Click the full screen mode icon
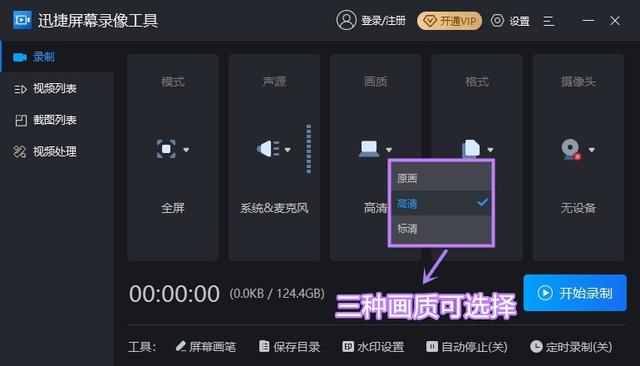The height and width of the screenshot is (366, 640). (x=166, y=149)
